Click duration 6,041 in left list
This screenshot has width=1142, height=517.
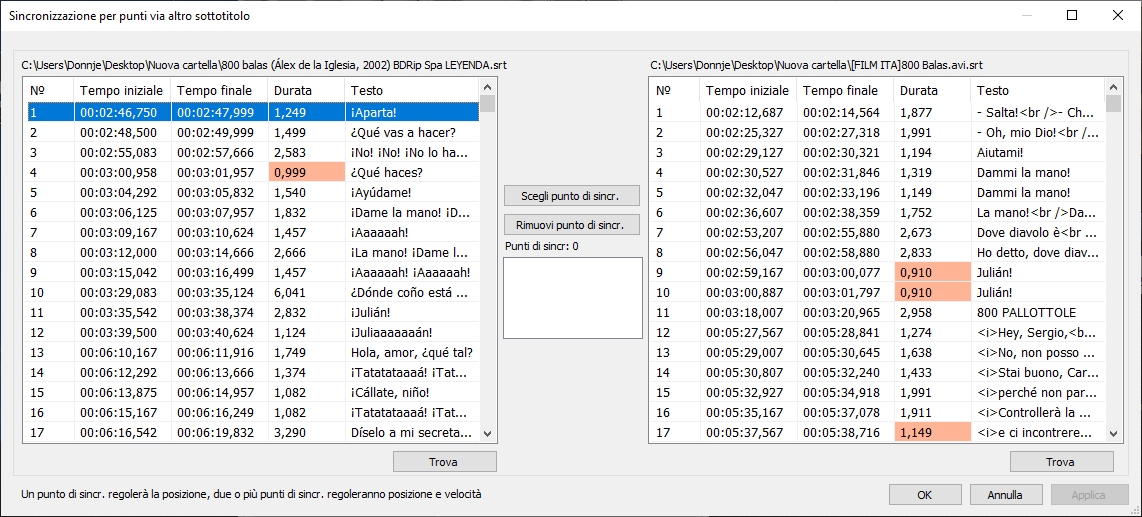click(306, 293)
